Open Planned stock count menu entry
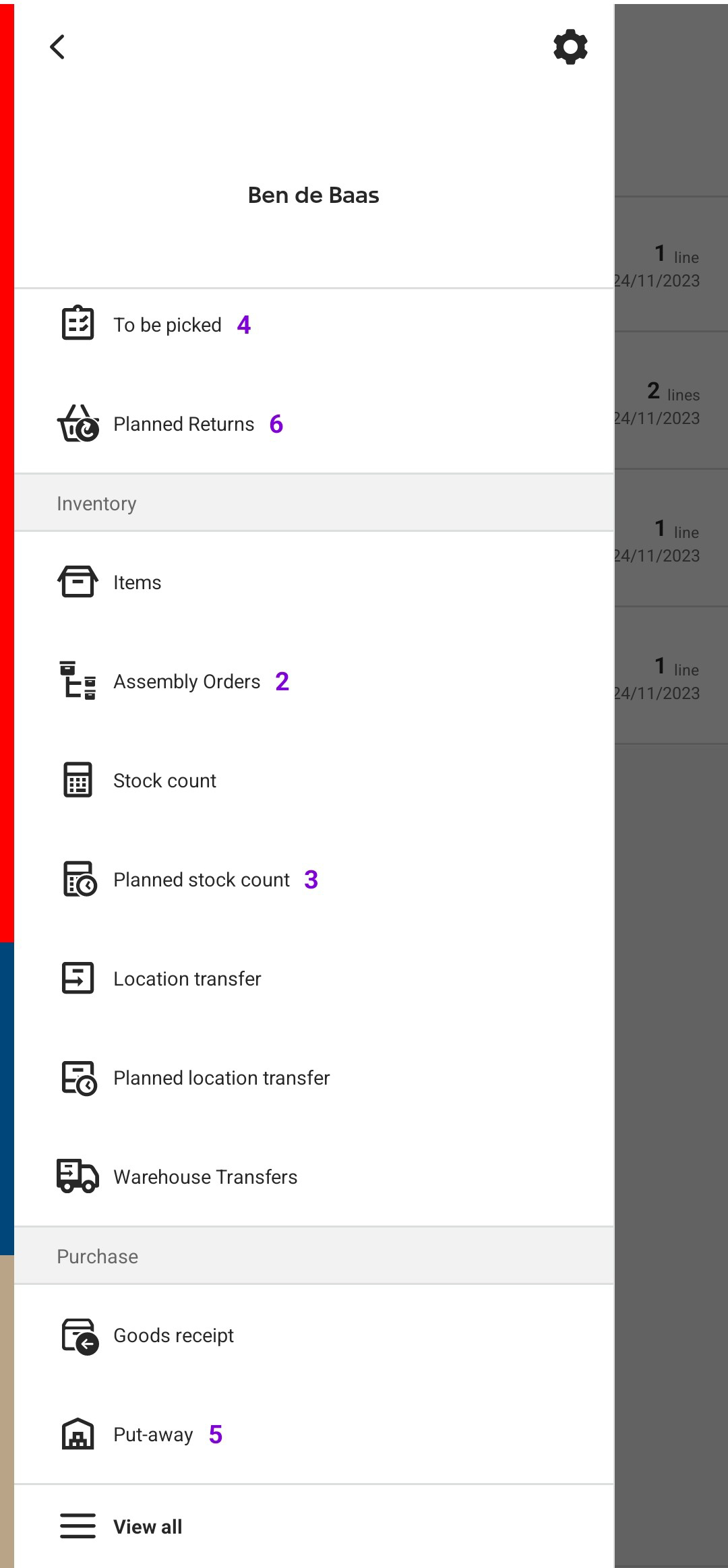Screen dimensions: 728x1568 (x=314, y=879)
